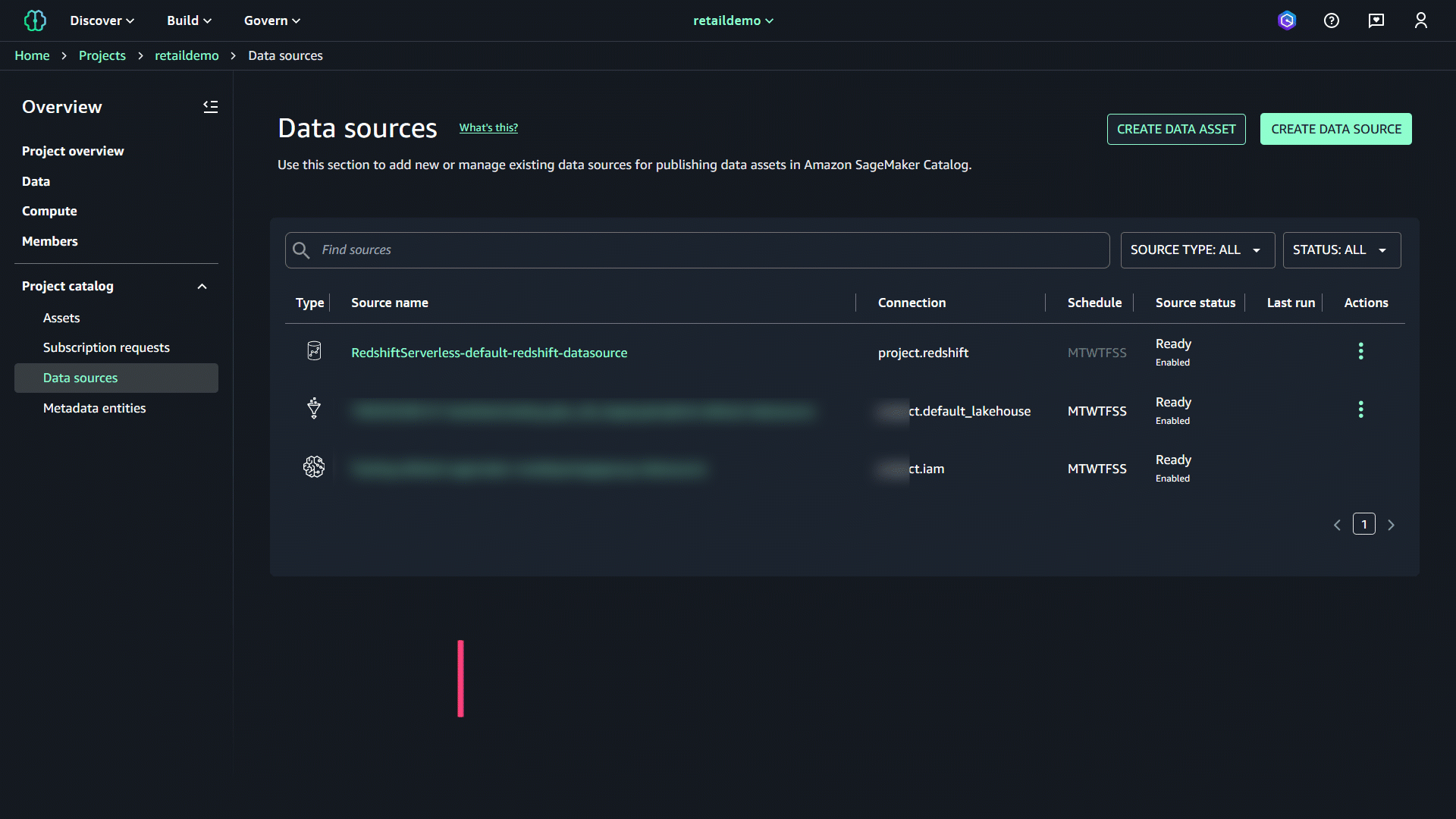The width and height of the screenshot is (1456, 819).
Task: Click the search magnifier icon
Action: coord(301,250)
